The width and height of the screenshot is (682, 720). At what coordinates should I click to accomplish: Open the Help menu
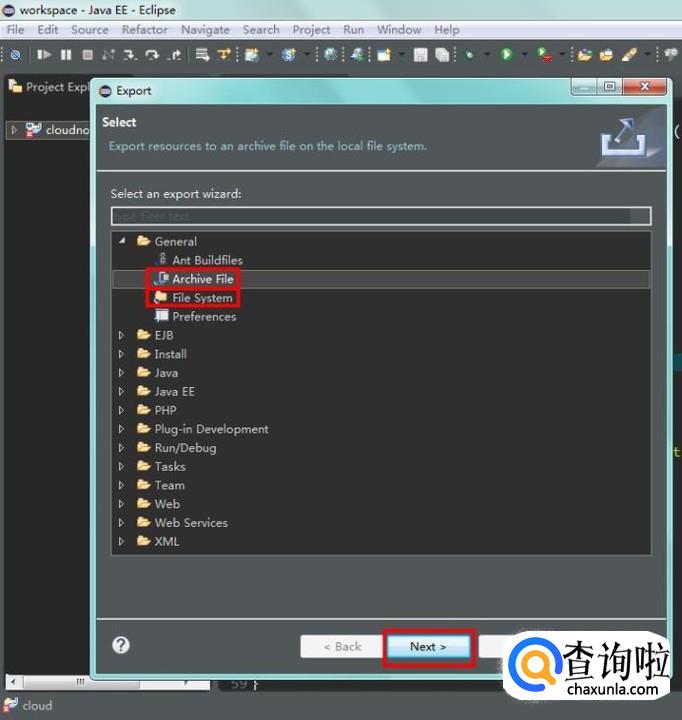point(447,30)
